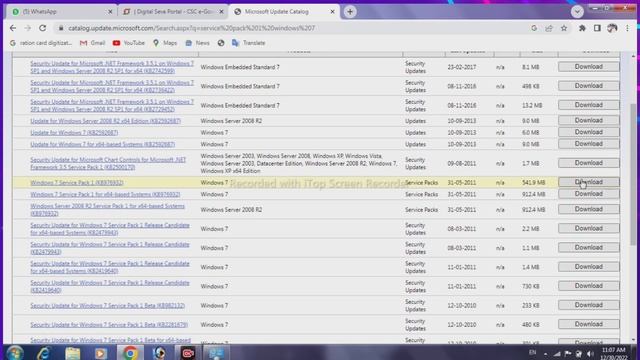Screen dimensions: 640x360
Task: Open Security Update for Microsoft Chart Controls link
Action: pos(108,164)
